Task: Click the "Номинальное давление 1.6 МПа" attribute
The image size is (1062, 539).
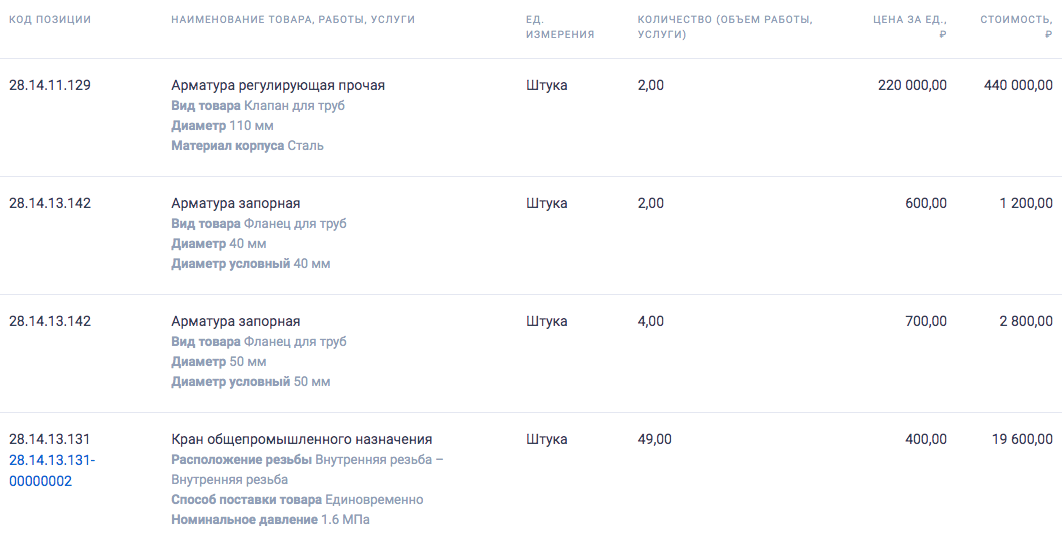Action: point(271,520)
